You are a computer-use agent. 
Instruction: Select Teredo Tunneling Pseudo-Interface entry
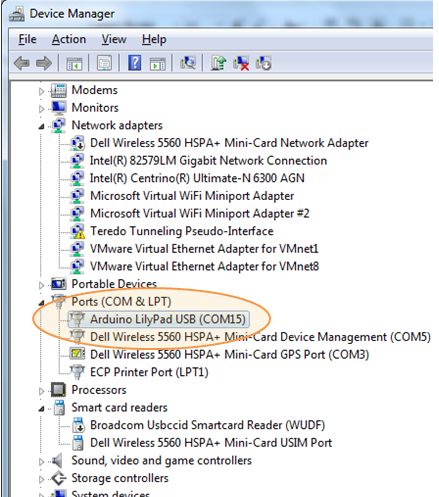[182, 231]
